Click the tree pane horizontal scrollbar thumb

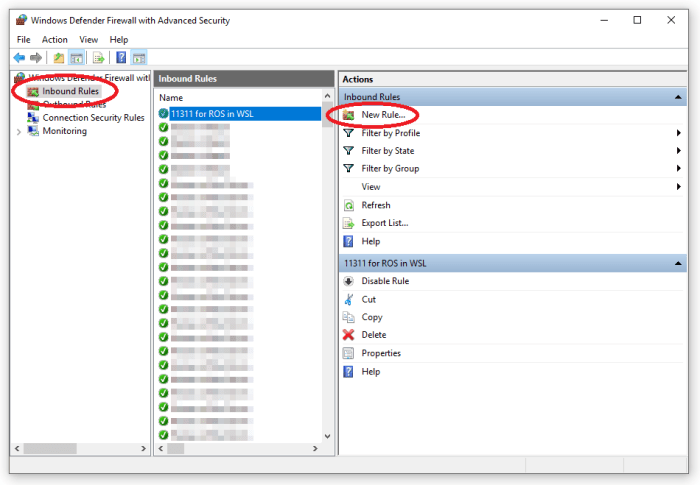50,448
